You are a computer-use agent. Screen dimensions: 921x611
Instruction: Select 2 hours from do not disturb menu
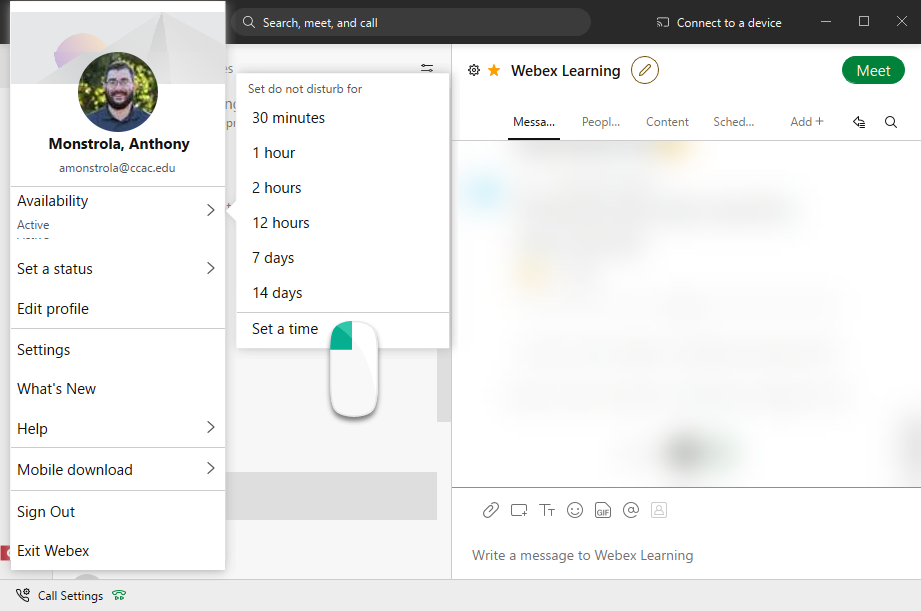pos(276,187)
